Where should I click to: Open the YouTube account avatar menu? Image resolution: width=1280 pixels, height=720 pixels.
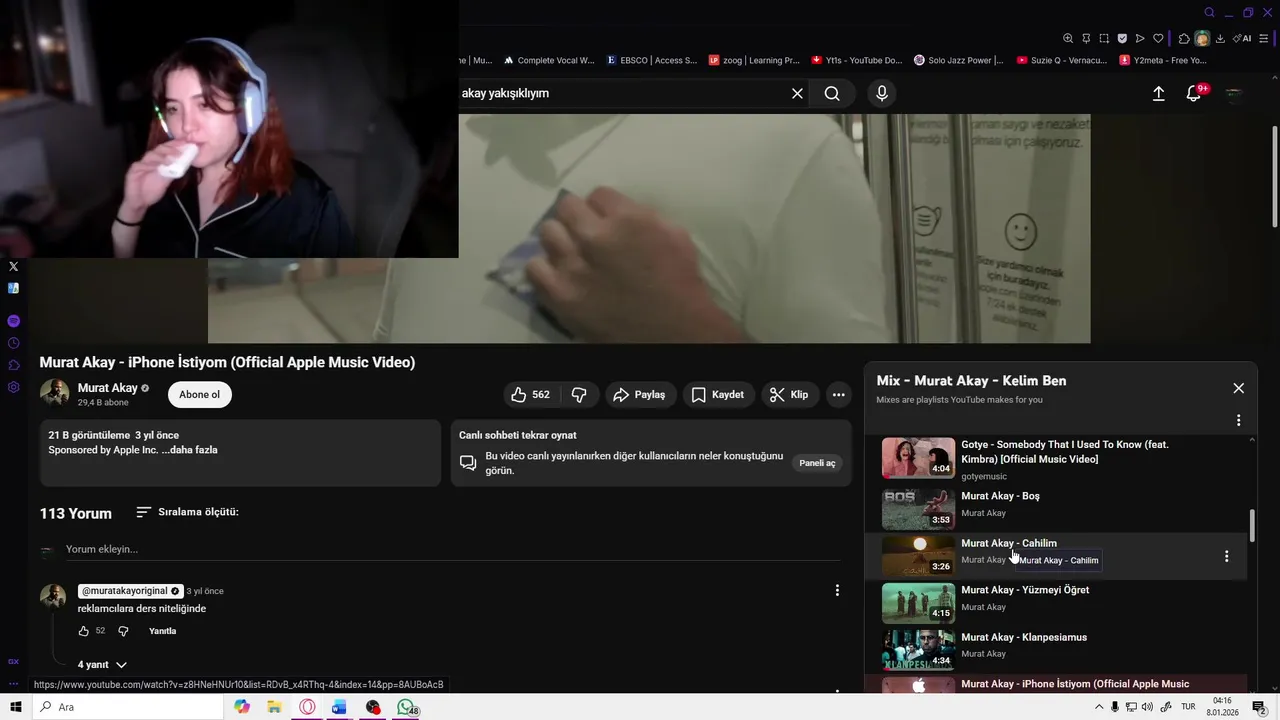click(1234, 93)
